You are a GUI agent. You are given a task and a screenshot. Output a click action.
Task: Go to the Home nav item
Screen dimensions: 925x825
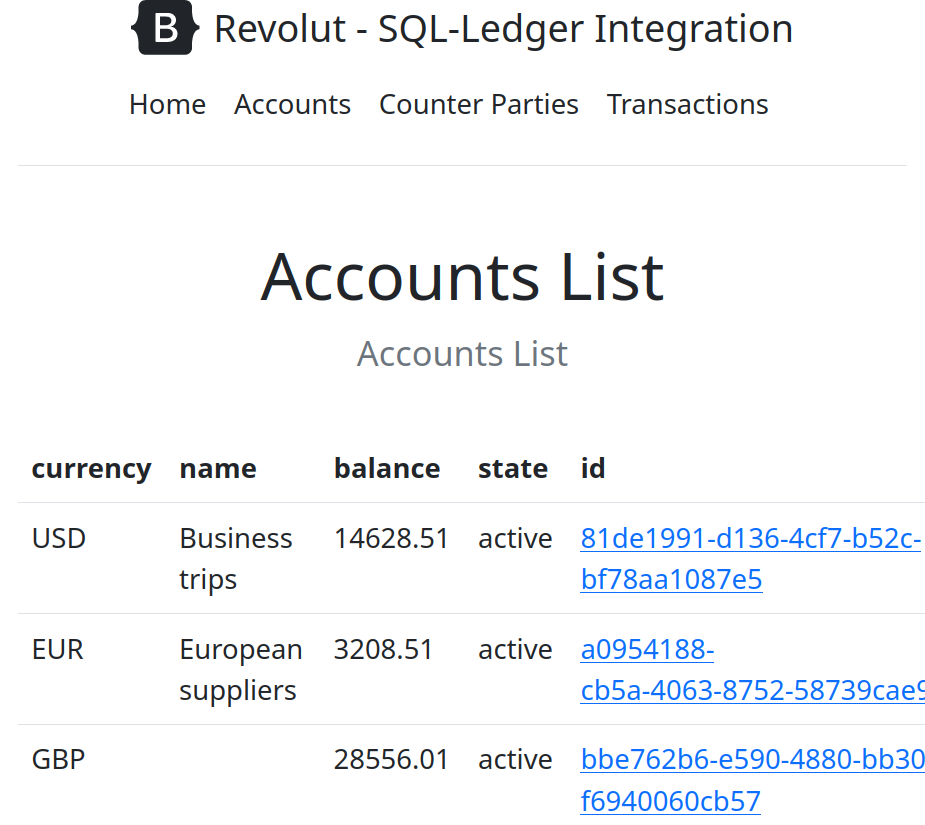pos(168,104)
